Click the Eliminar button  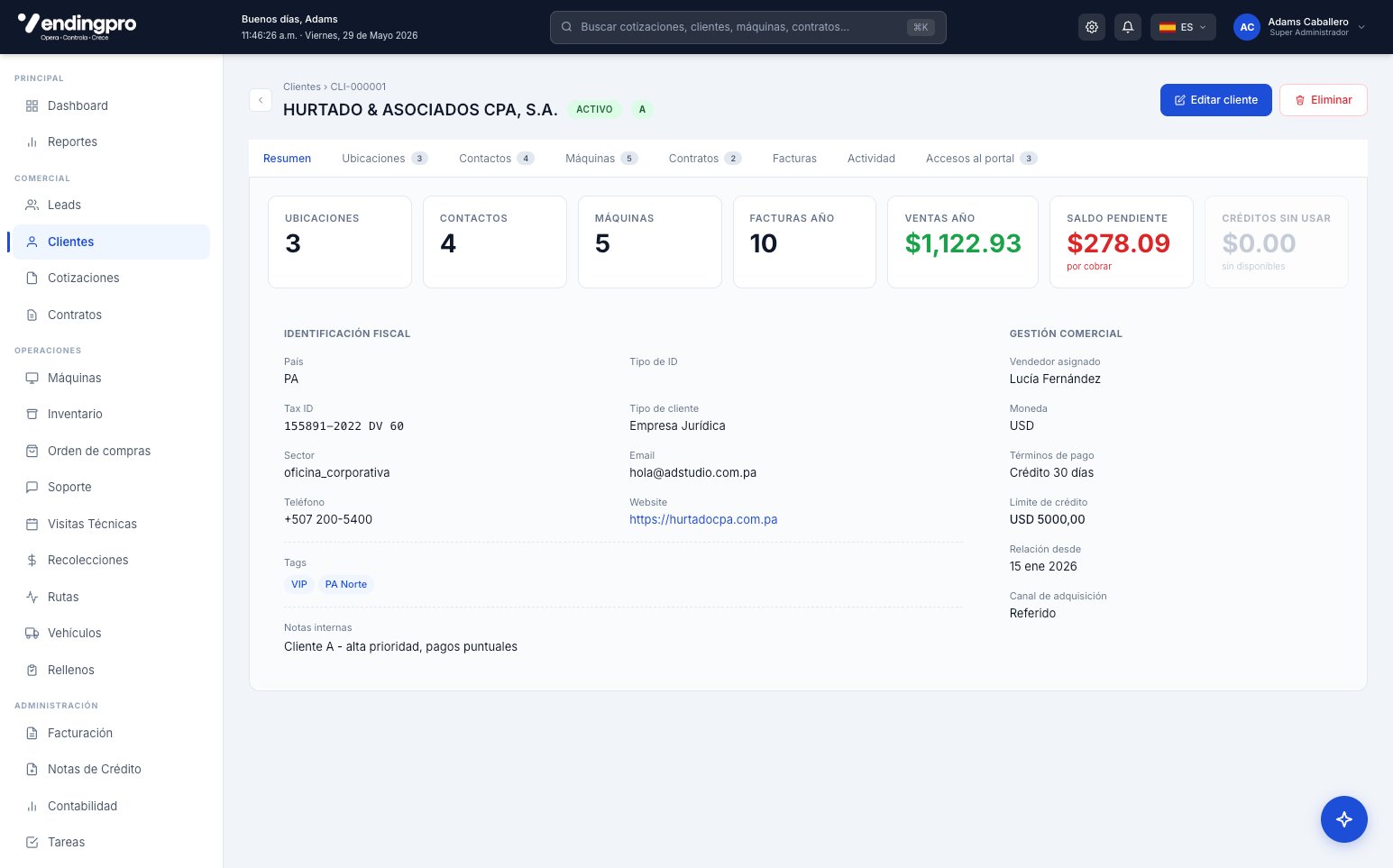[x=1323, y=100]
